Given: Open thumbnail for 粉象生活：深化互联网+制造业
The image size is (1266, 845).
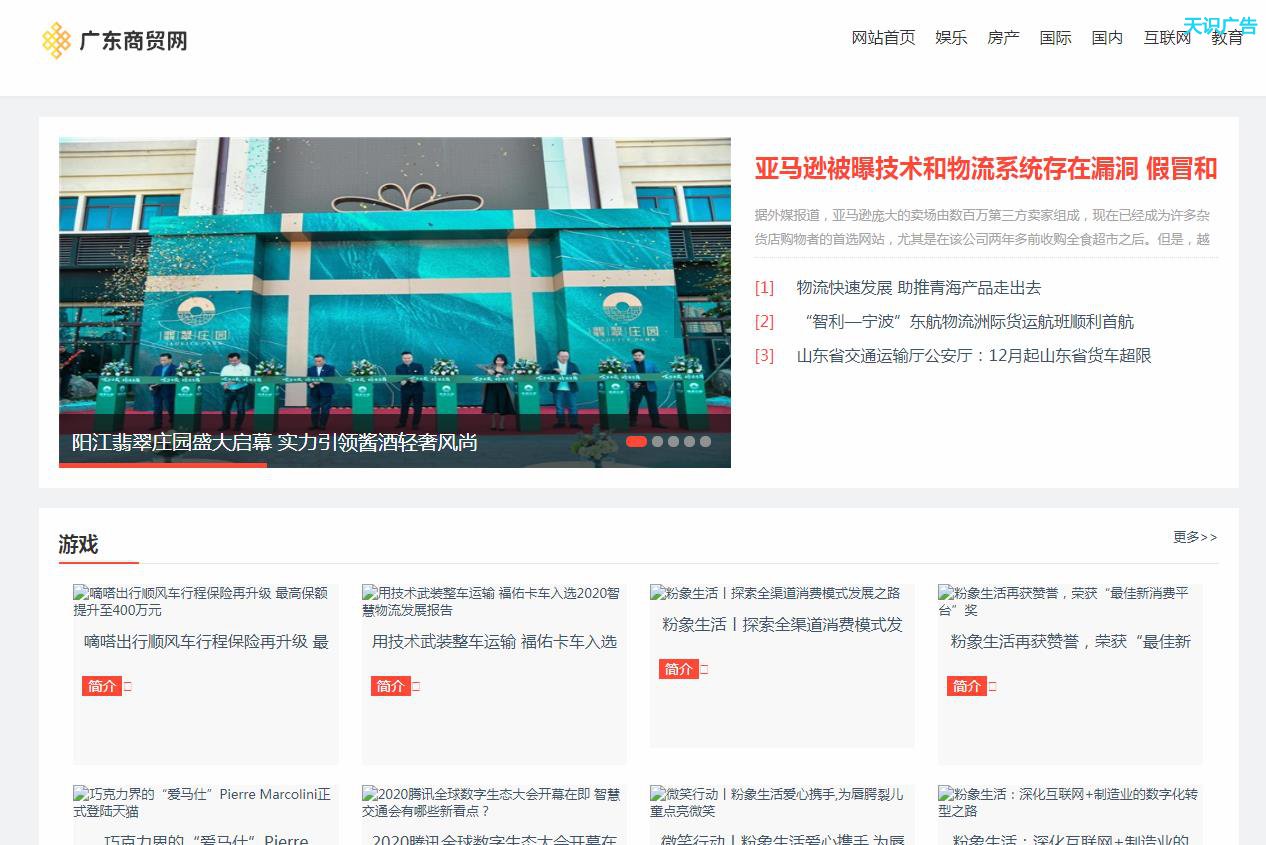Looking at the screenshot, I should click(1070, 802).
